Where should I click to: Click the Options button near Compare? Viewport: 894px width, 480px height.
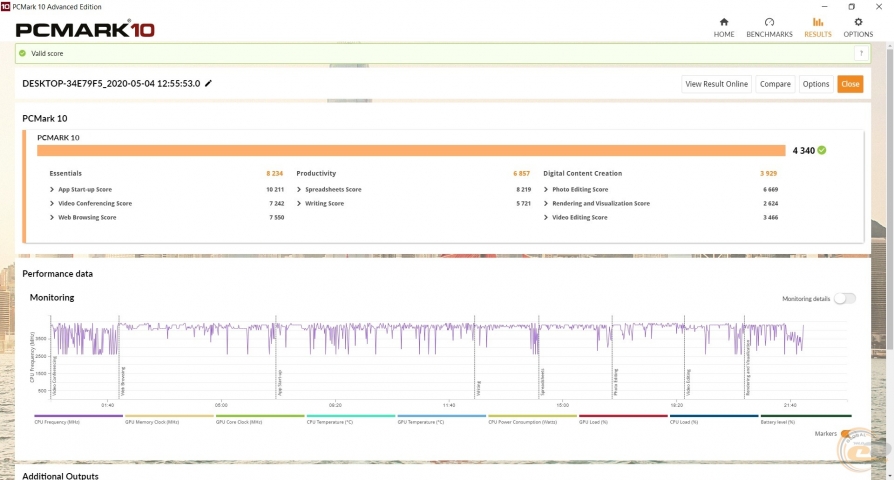[x=815, y=84]
